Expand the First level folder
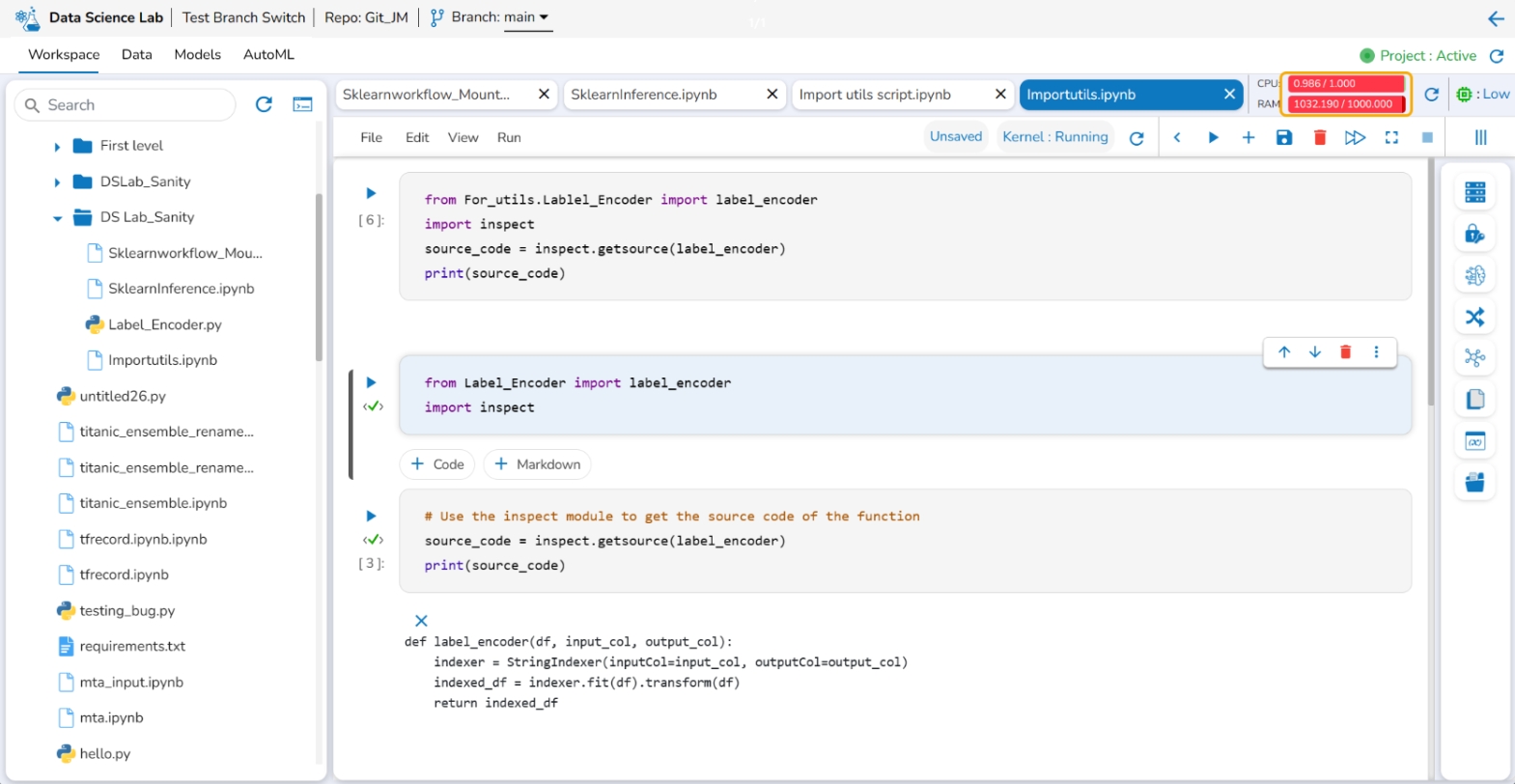 pyautogui.click(x=57, y=147)
